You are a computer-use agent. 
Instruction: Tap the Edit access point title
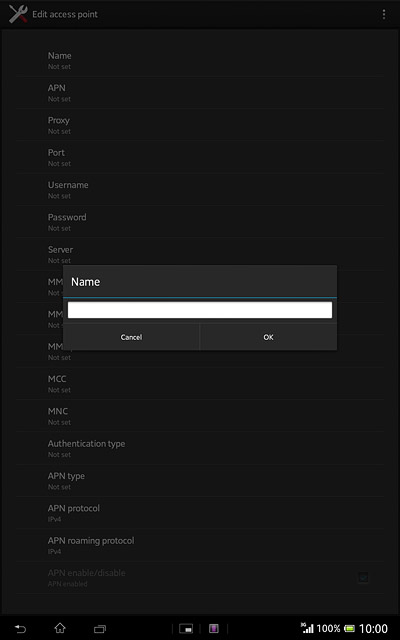click(x=65, y=14)
